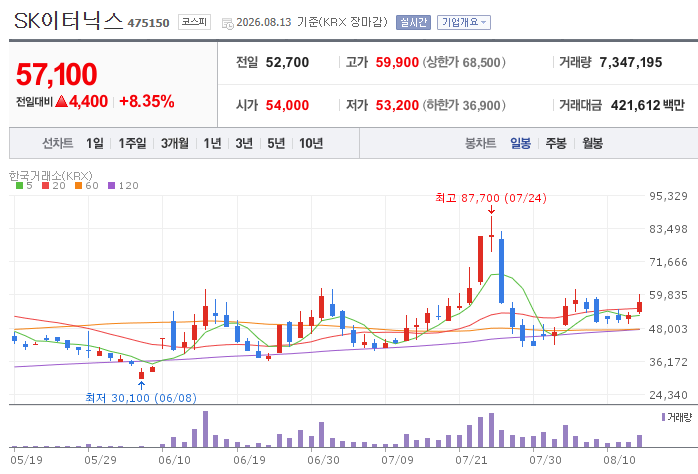This screenshot has height=474, width=698.
Task: Click the 시가 value 54,000
Action: (287, 105)
